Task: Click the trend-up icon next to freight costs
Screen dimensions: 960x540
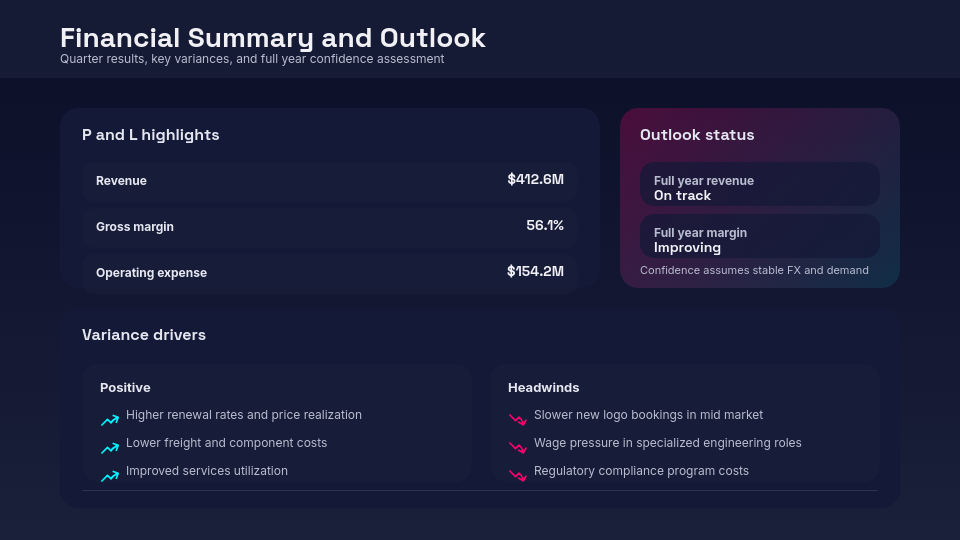Action: pos(110,449)
